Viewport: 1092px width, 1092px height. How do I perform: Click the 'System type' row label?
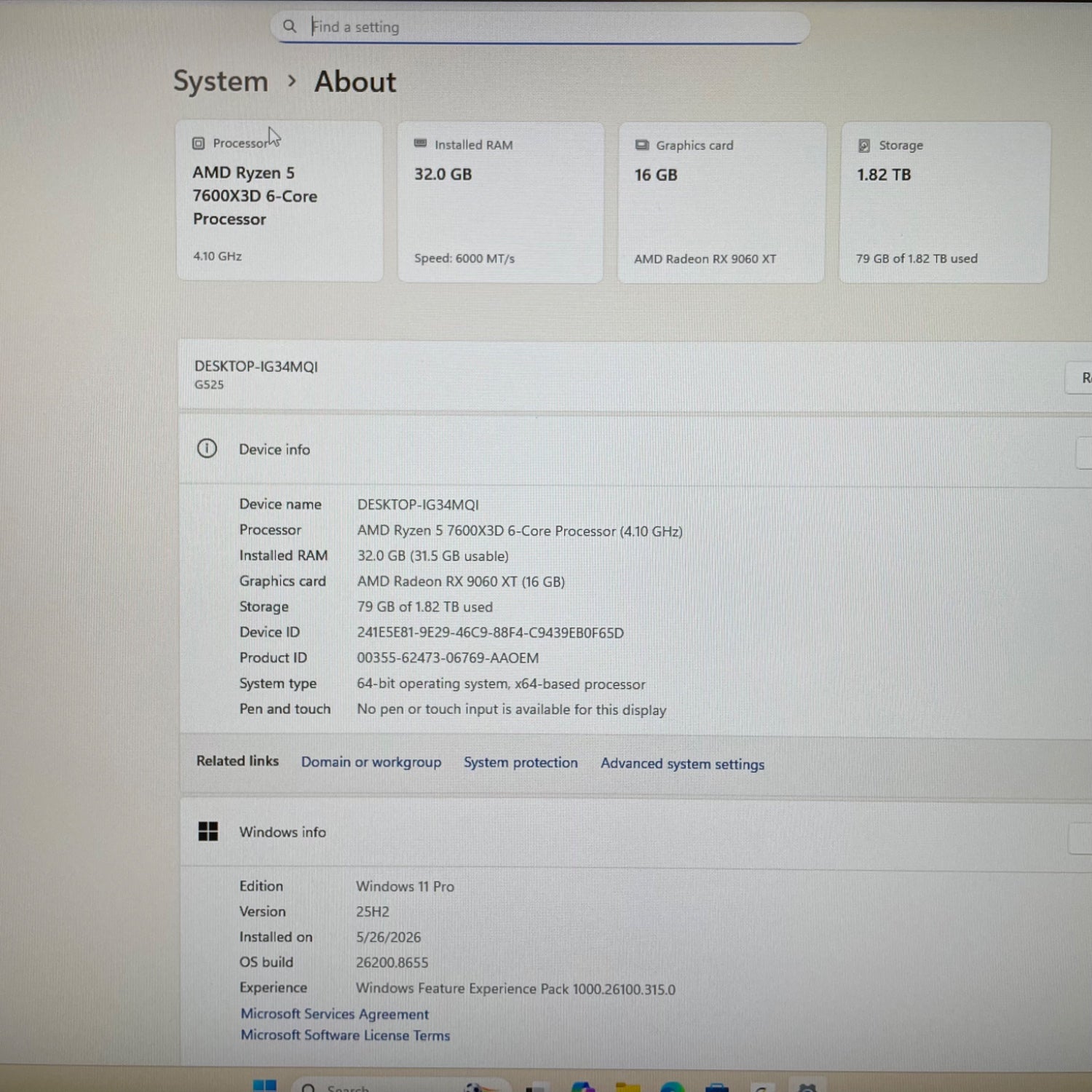click(277, 684)
